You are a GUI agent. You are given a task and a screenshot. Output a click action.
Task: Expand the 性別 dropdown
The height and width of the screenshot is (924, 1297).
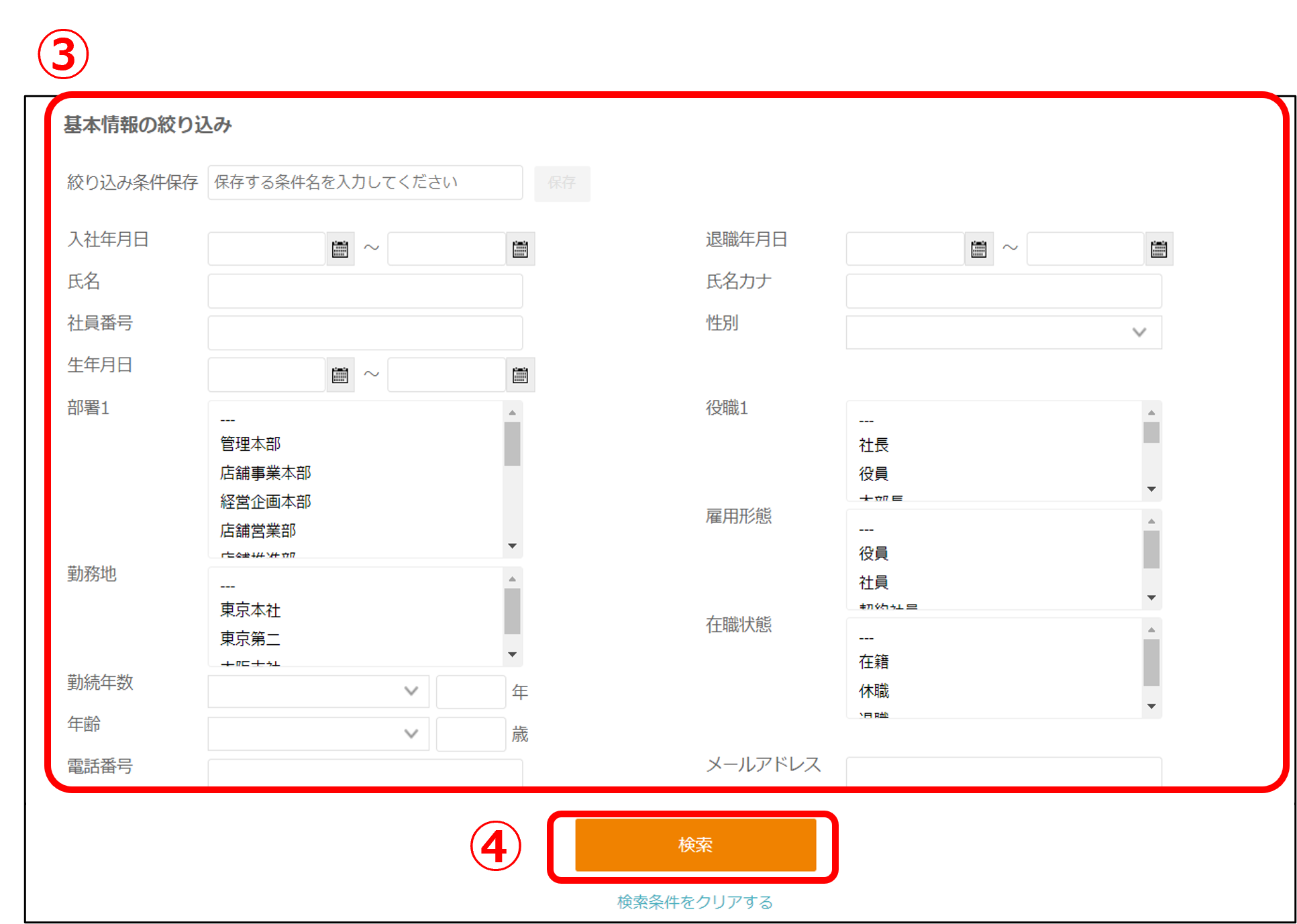click(x=1004, y=332)
